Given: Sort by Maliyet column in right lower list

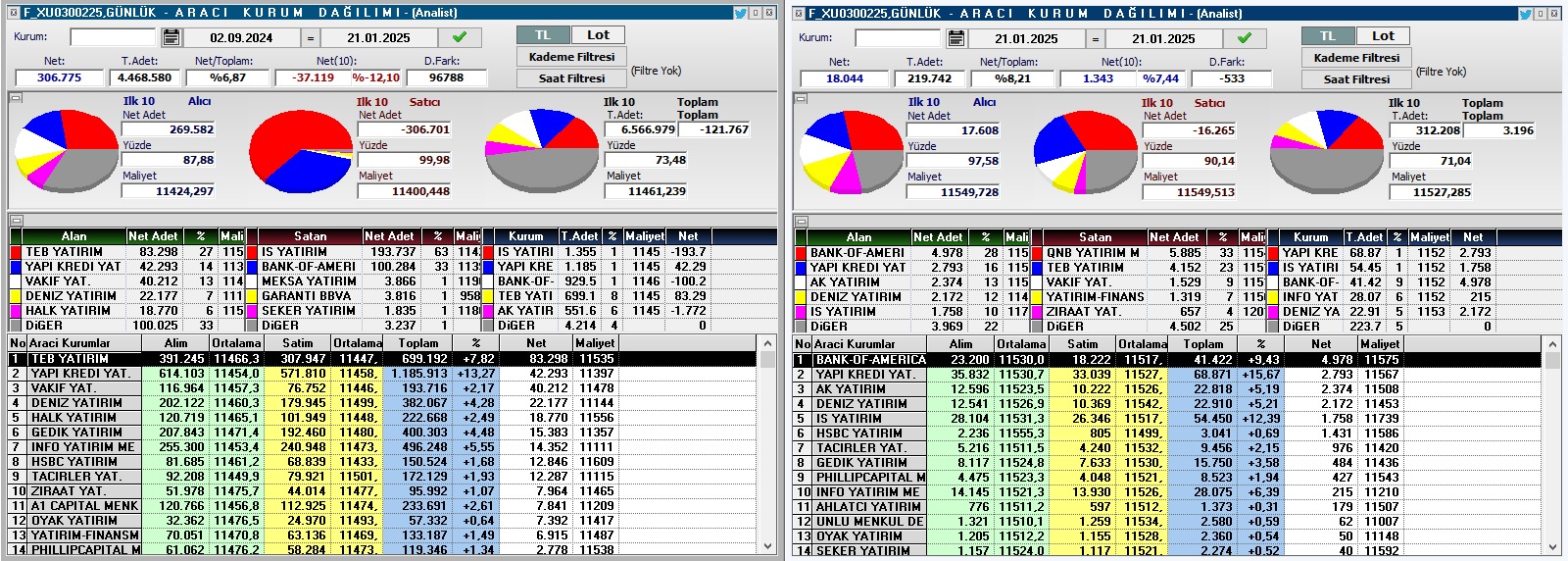Looking at the screenshot, I should tap(1380, 344).
